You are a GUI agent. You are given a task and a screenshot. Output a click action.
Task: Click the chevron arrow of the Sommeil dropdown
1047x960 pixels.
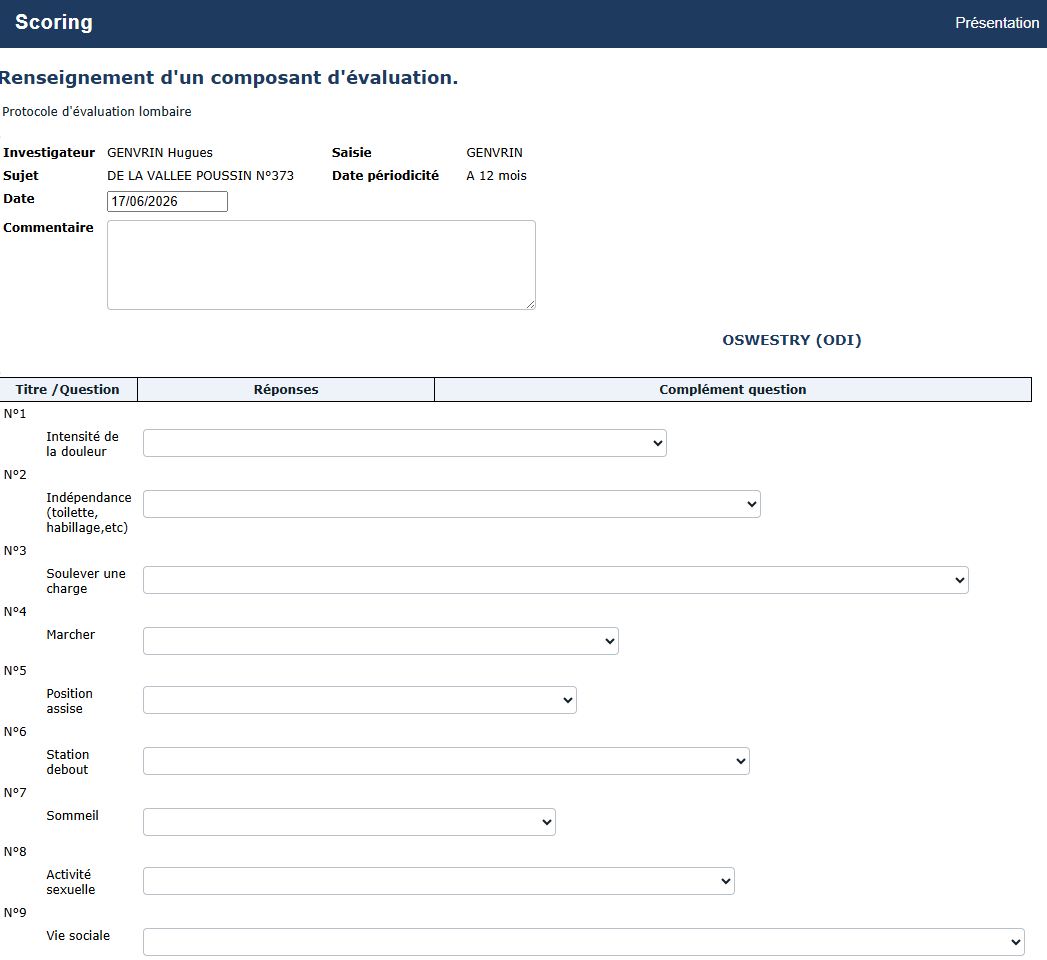[x=547, y=822]
